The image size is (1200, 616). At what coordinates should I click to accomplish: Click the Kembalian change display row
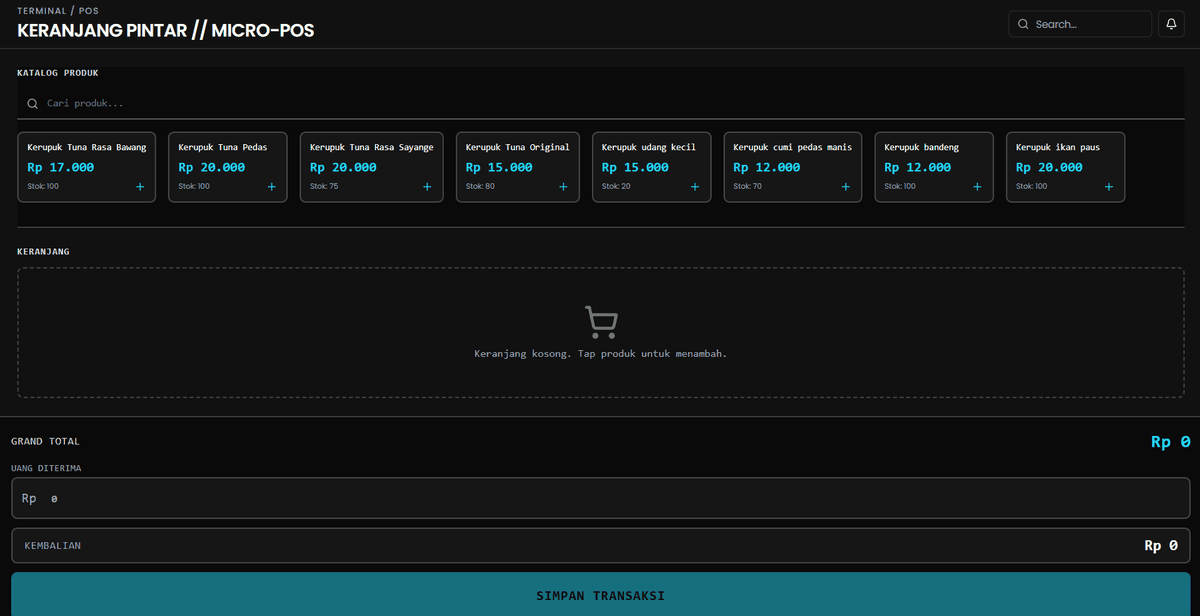(x=600, y=546)
